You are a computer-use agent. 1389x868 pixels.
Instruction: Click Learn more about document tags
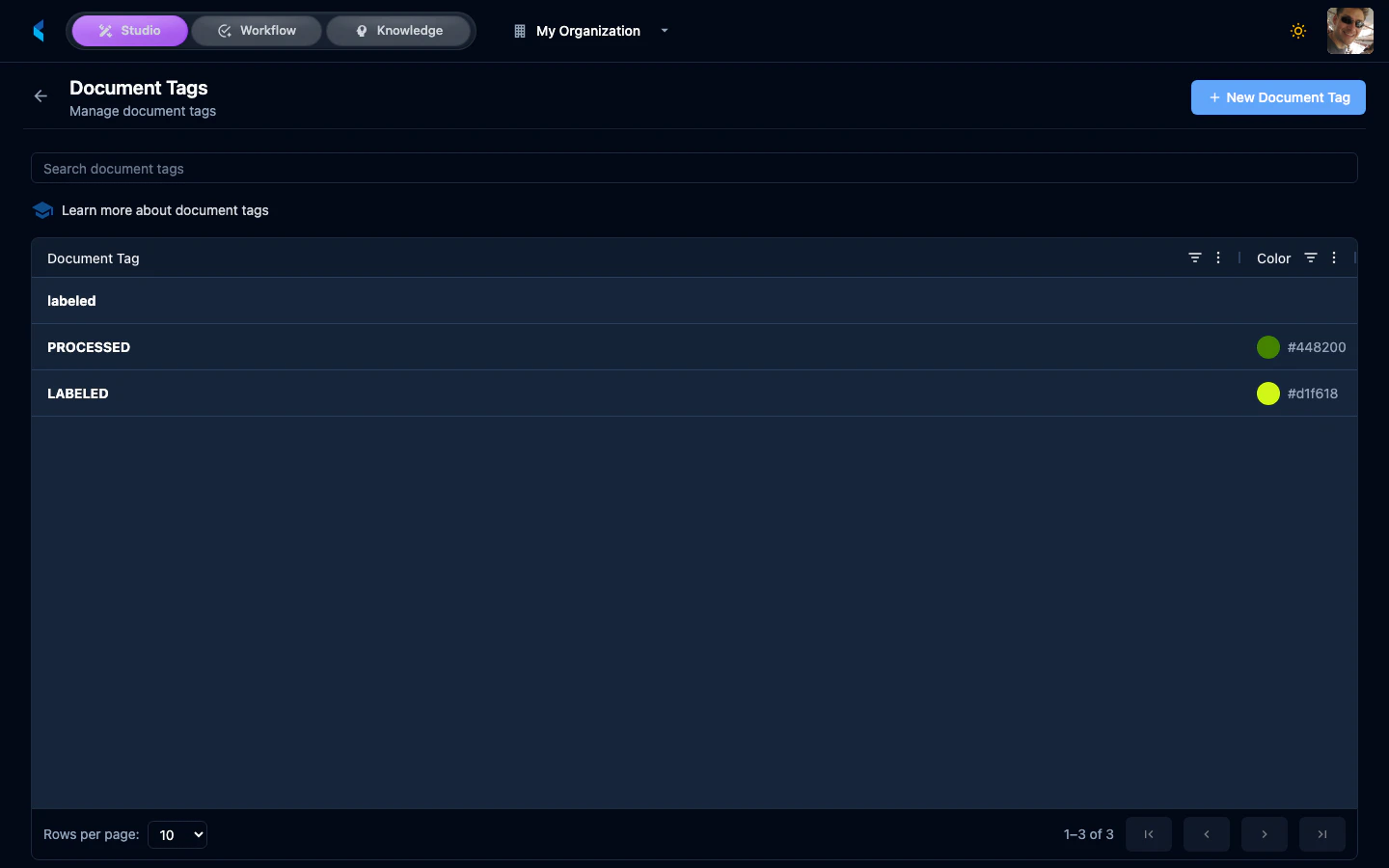coord(165,210)
